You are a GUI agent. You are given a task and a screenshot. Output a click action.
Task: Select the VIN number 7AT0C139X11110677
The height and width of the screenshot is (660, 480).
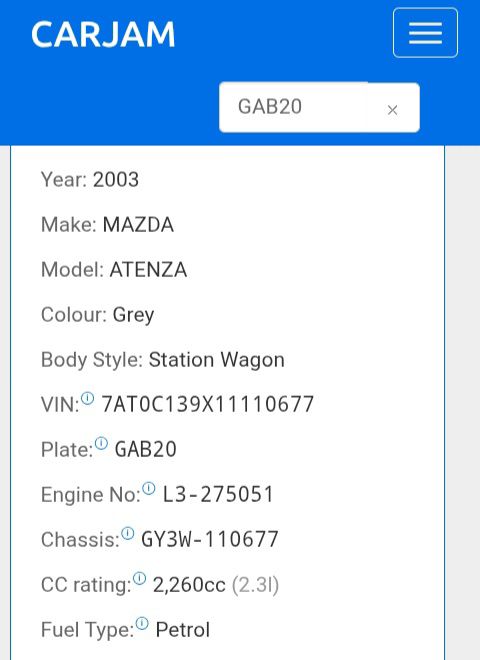point(208,405)
